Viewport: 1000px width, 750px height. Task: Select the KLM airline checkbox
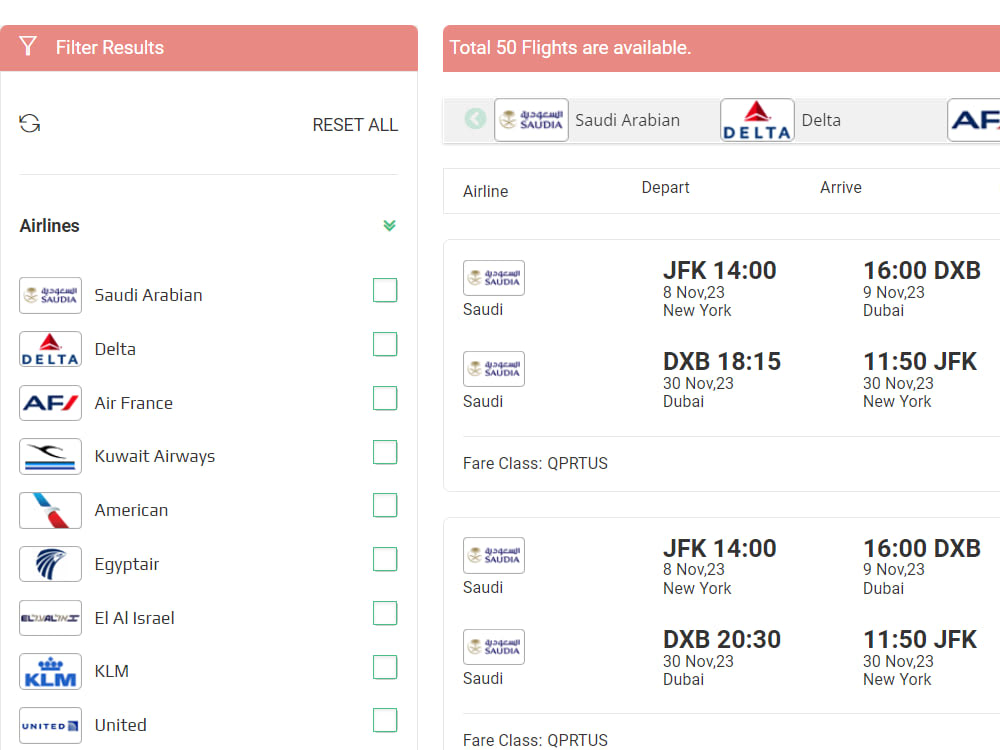[385, 667]
